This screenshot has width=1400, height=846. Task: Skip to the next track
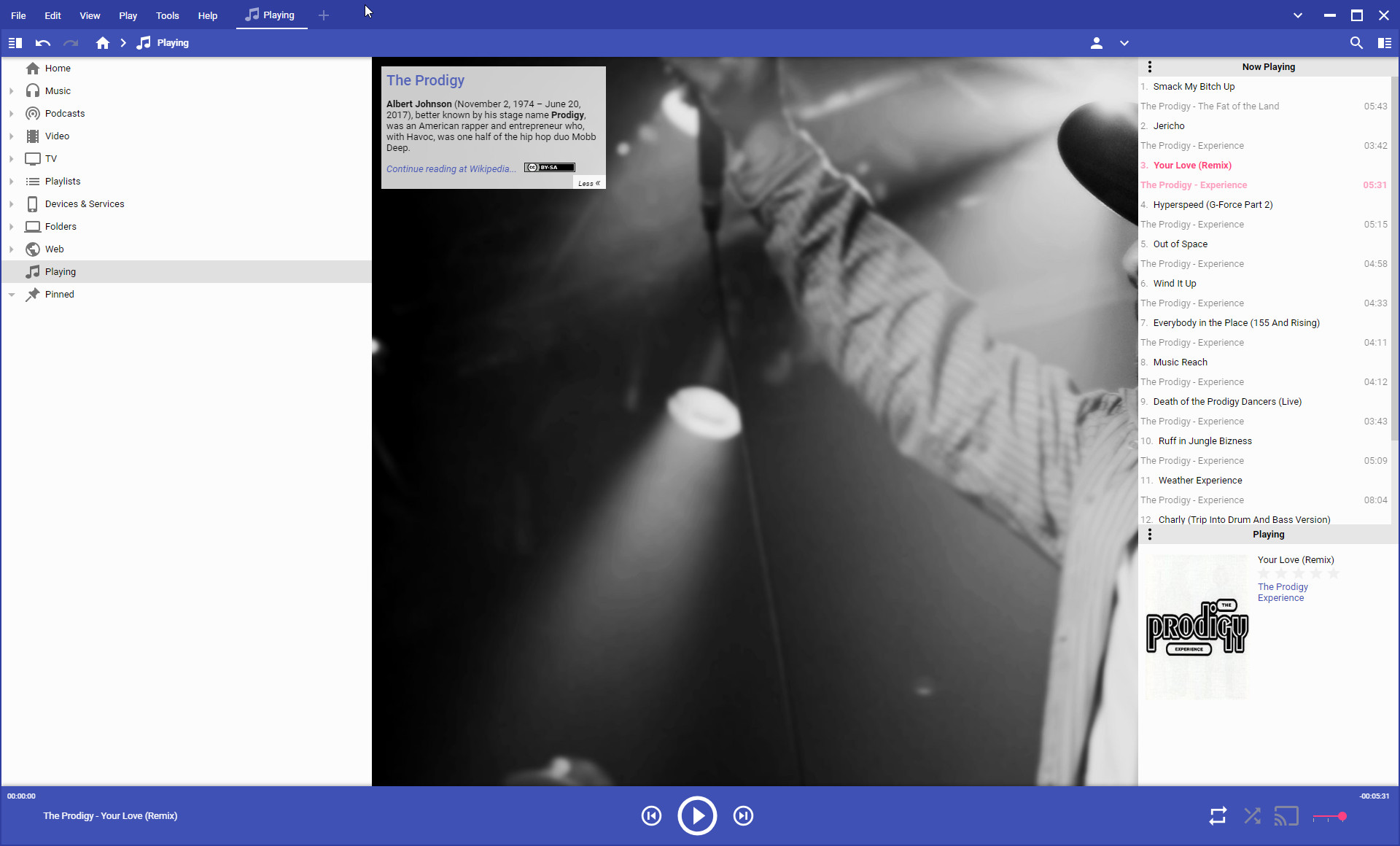coord(743,815)
